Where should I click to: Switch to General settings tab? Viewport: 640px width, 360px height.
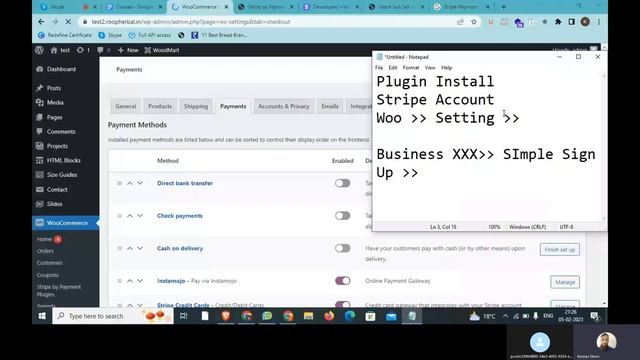click(x=125, y=106)
